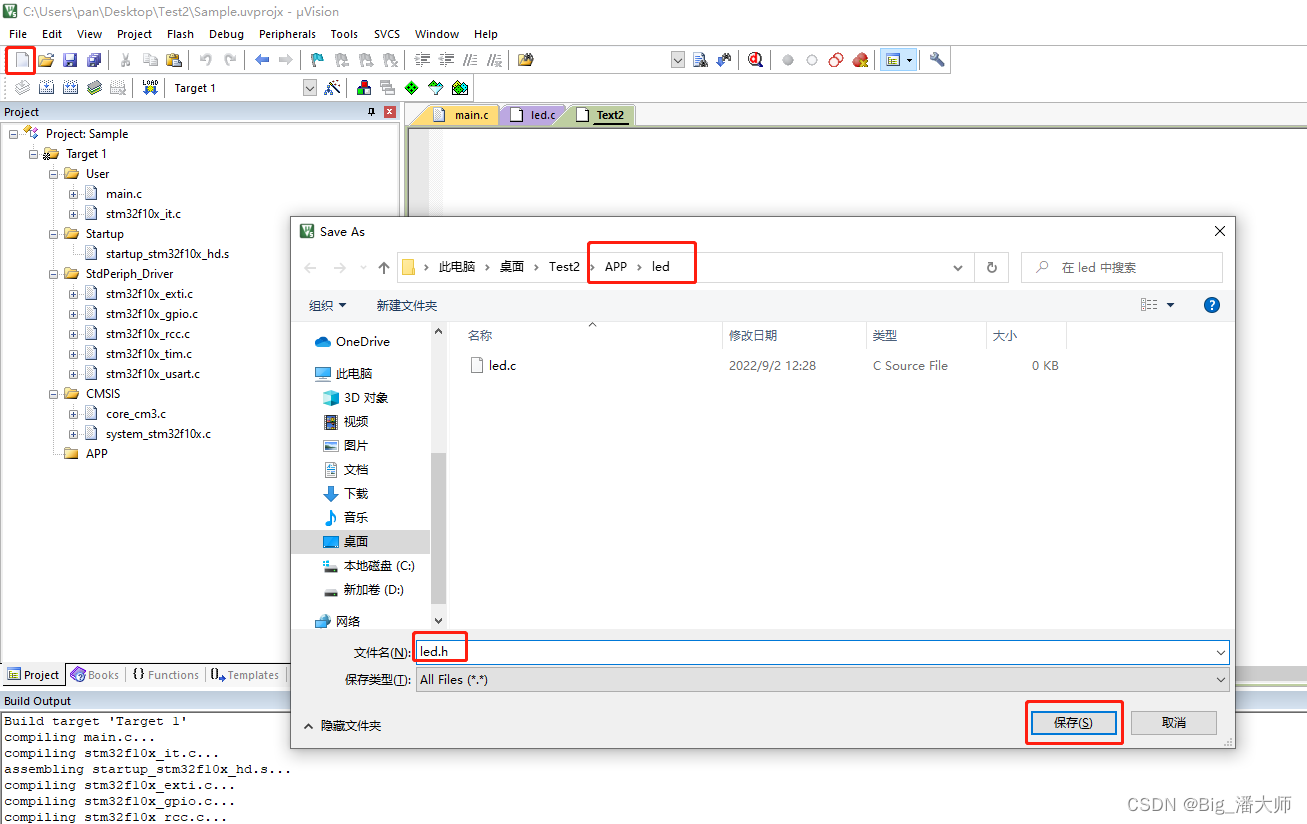1307x824 pixels.
Task: Click the Batch Build toolbar icon
Action: point(94,88)
